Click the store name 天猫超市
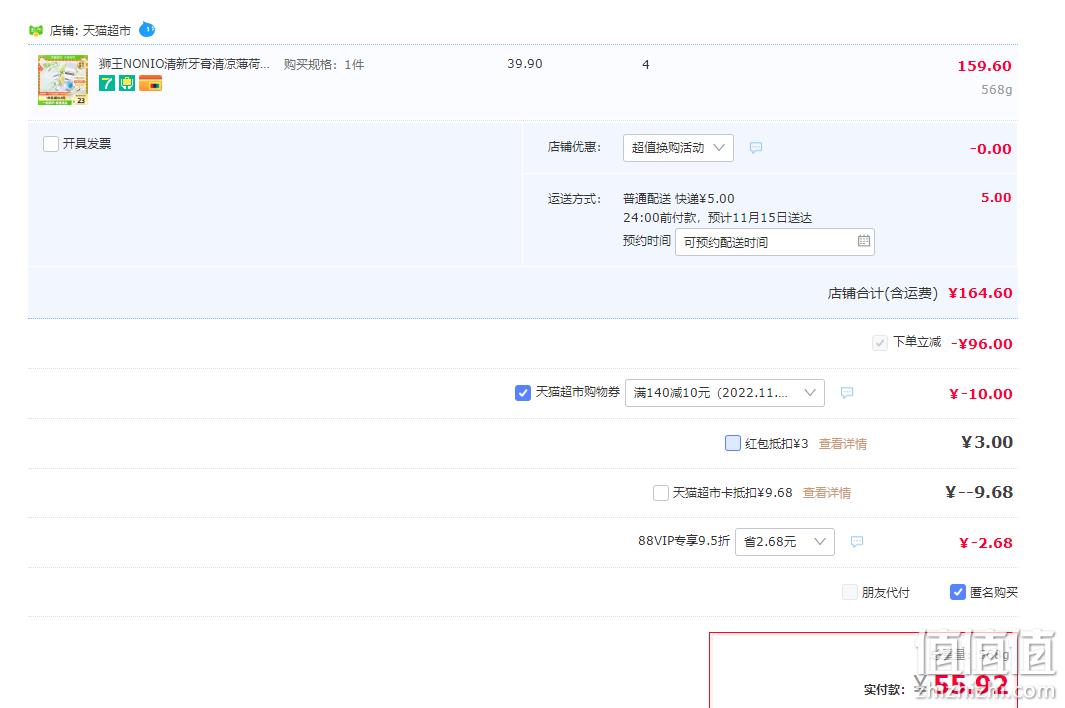This screenshot has width=1065, height=708. coord(107,31)
